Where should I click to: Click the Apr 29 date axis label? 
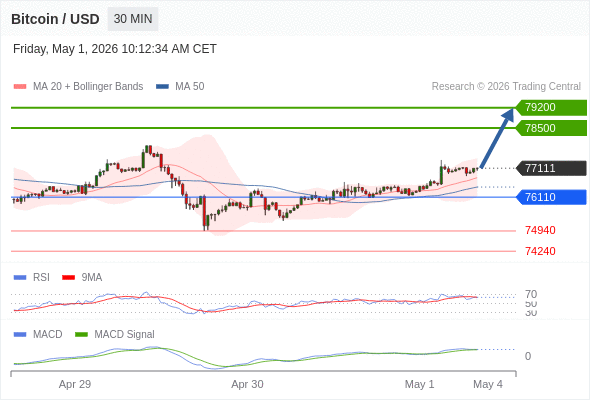pyautogui.click(x=75, y=384)
